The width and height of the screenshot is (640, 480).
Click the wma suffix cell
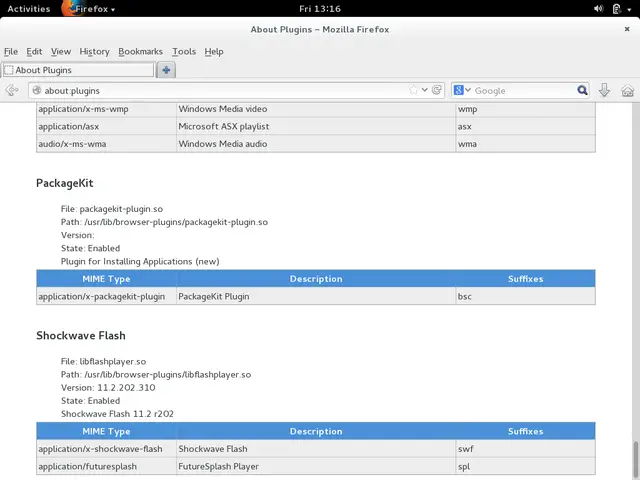pyautogui.click(x=525, y=144)
